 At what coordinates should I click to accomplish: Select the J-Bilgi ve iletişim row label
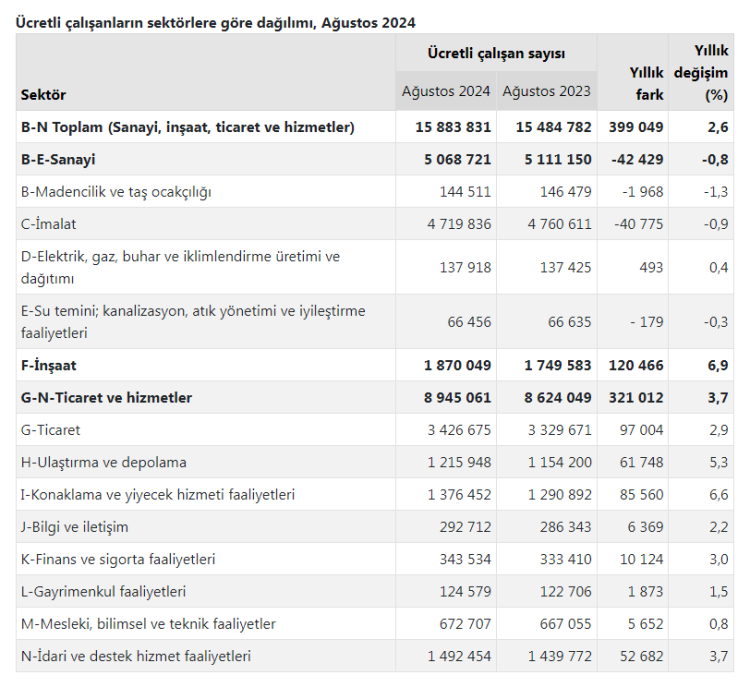(74, 527)
